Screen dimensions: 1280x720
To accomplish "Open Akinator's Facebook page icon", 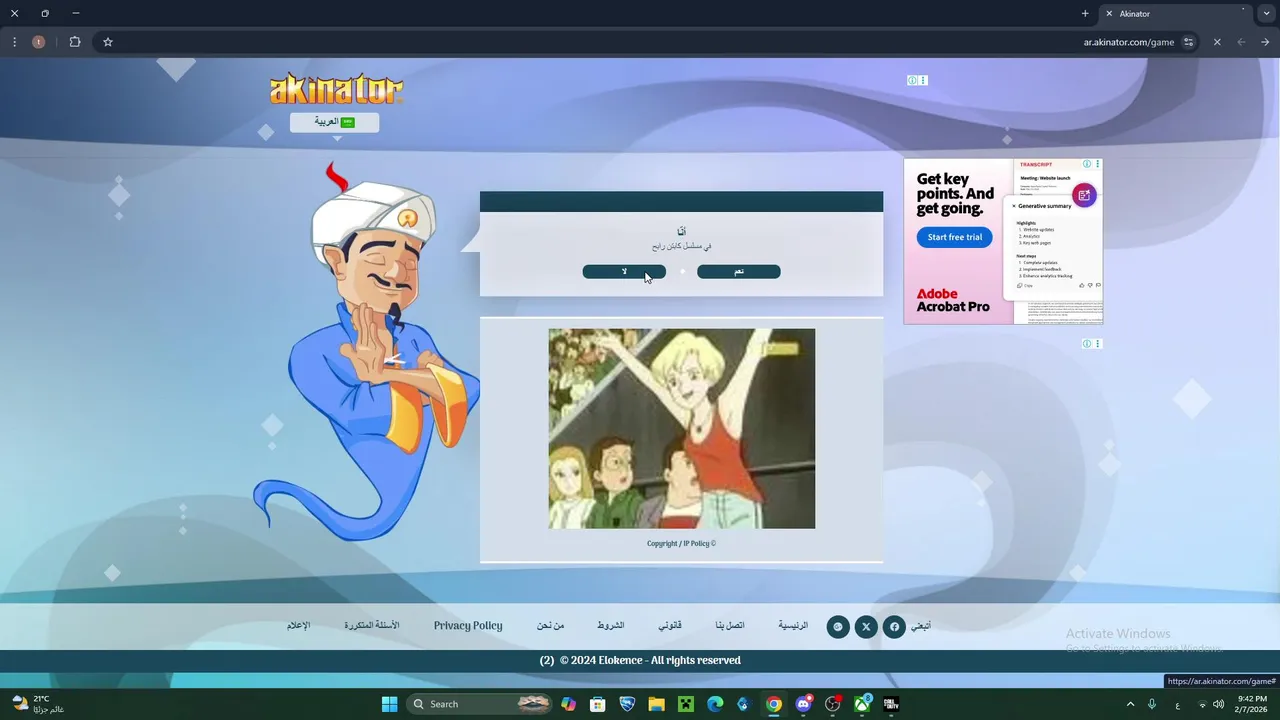I will 894,627.
